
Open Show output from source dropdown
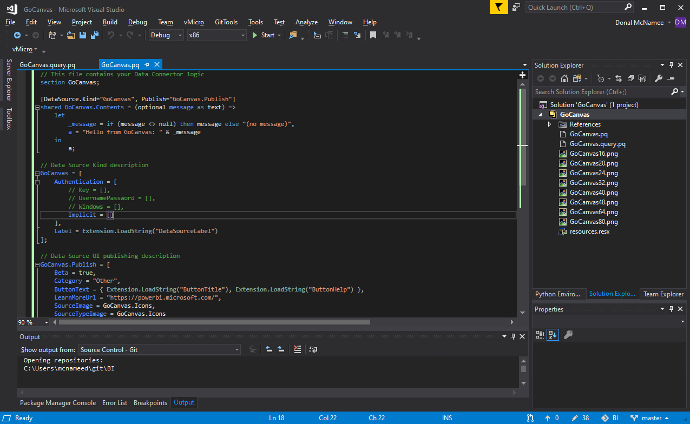[160, 350]
